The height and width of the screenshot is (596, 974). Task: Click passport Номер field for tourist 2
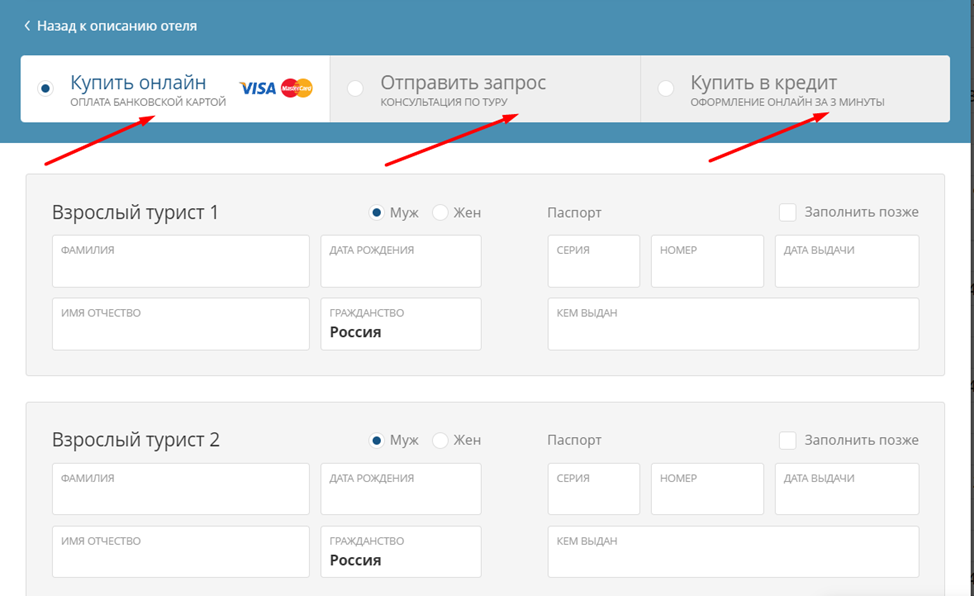[707, 490]
